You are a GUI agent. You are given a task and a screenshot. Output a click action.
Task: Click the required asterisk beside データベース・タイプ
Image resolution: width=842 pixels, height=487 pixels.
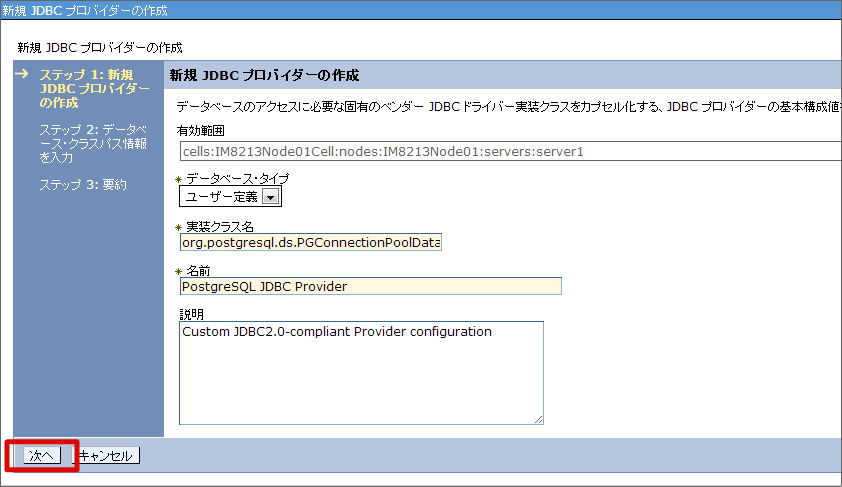click(x=179, y=178)
